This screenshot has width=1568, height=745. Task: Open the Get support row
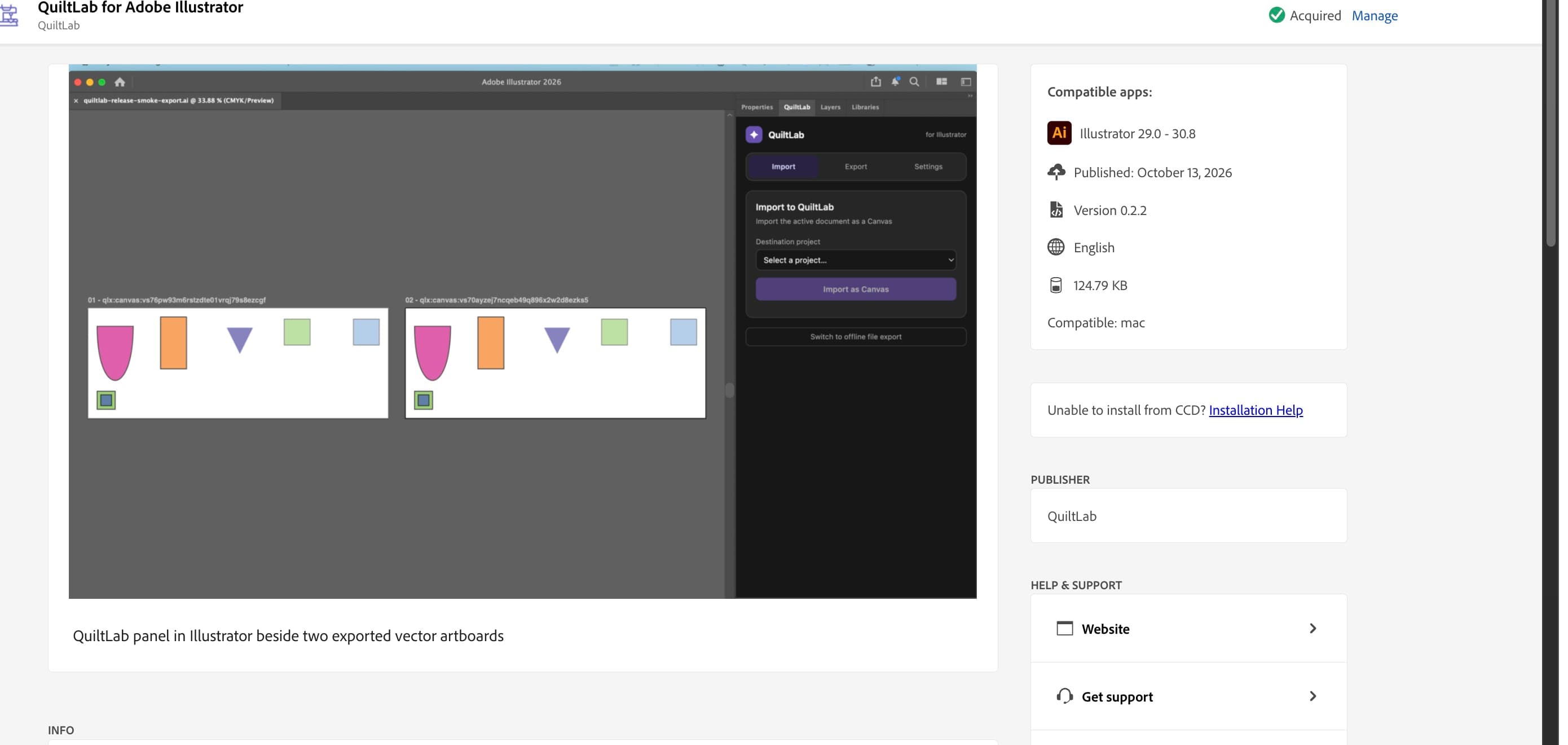click(1188, 696)
